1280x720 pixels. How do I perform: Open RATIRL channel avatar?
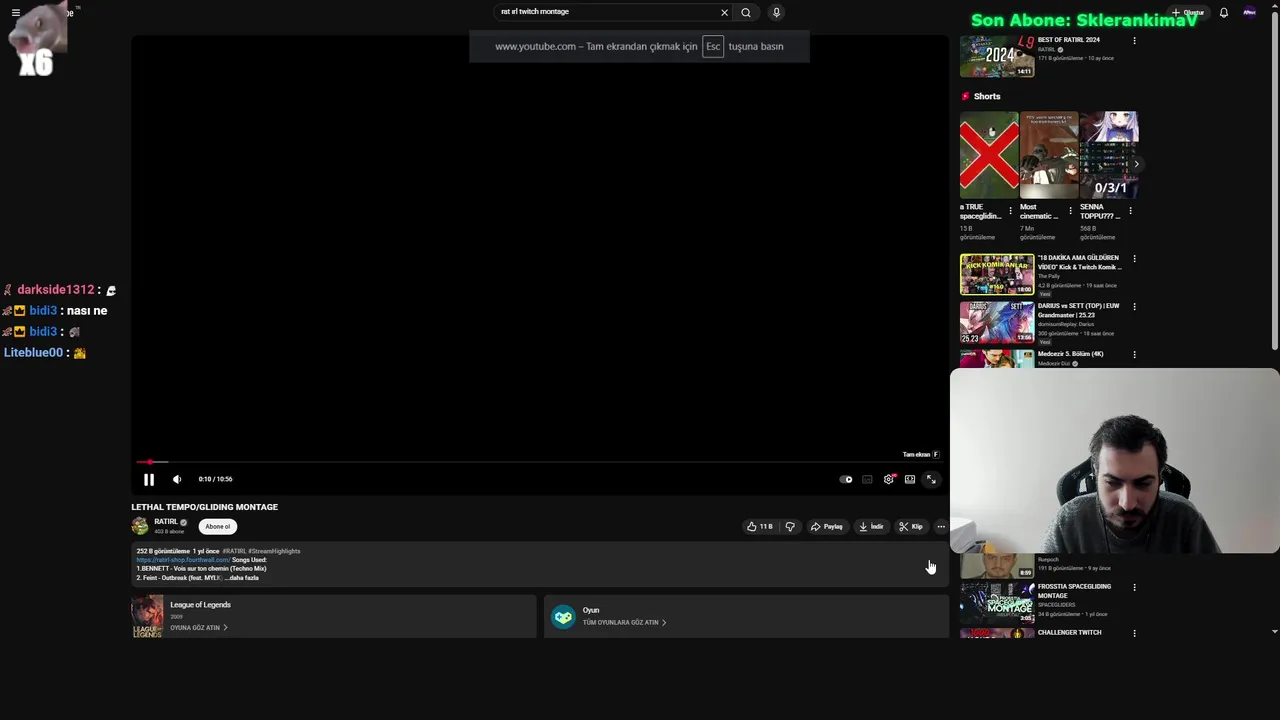[140, 526]
